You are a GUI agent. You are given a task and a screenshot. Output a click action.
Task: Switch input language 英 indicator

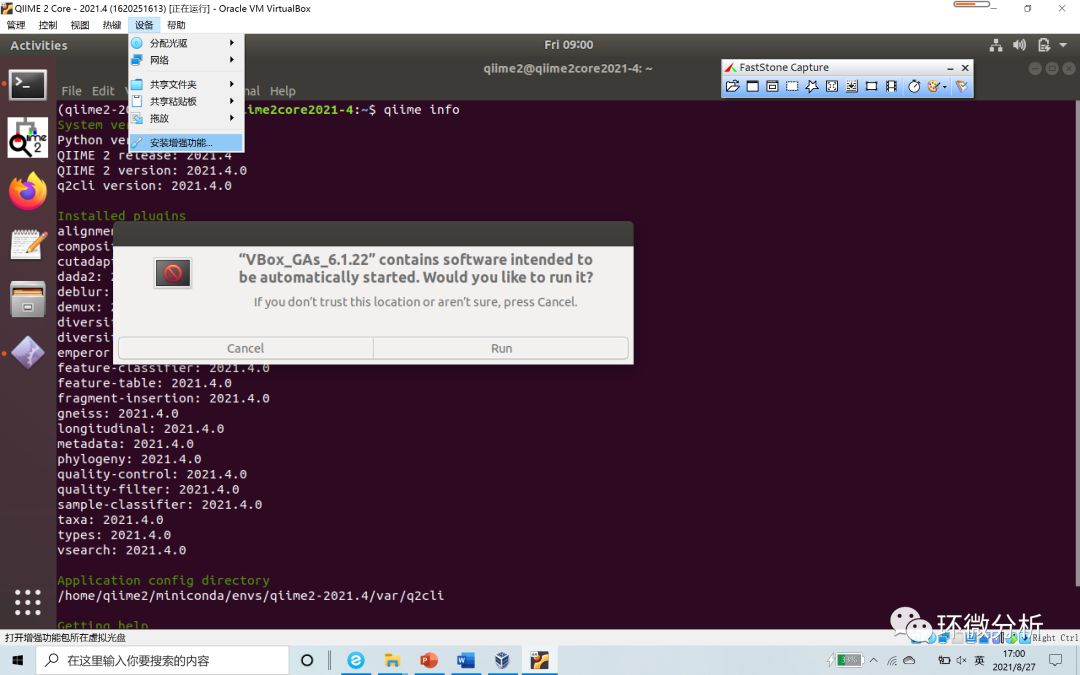(x=979, y=661)
